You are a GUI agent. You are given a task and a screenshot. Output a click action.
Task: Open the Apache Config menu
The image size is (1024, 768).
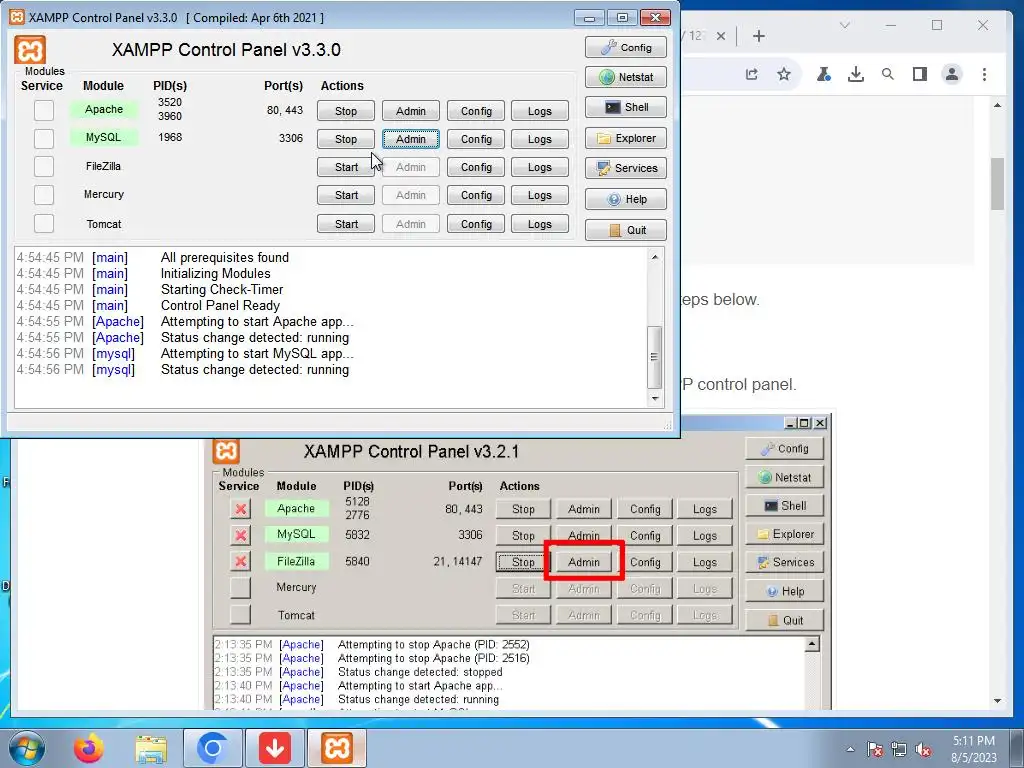[x=476, y=111]
